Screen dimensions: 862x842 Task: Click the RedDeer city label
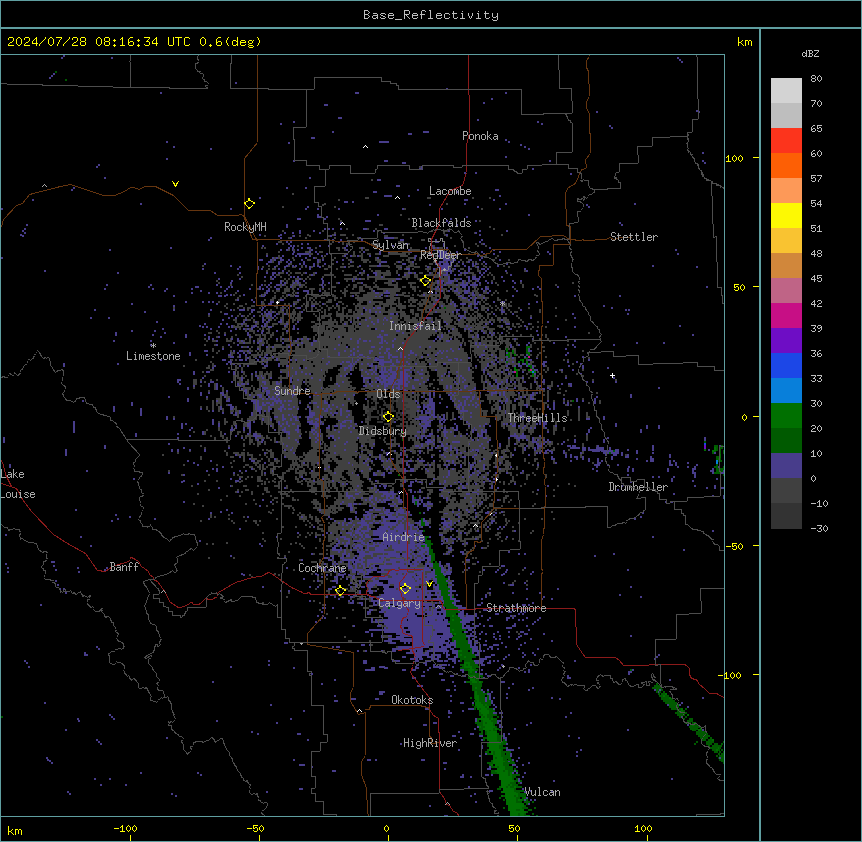tap(440, 255)
